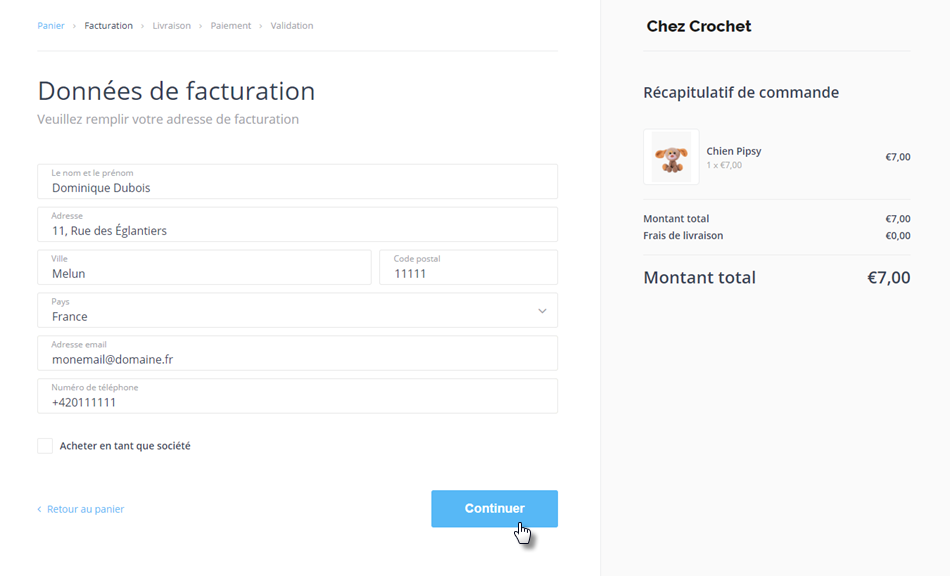Open the Pays country dropdown
950x576 pixels.
(297, 310)
